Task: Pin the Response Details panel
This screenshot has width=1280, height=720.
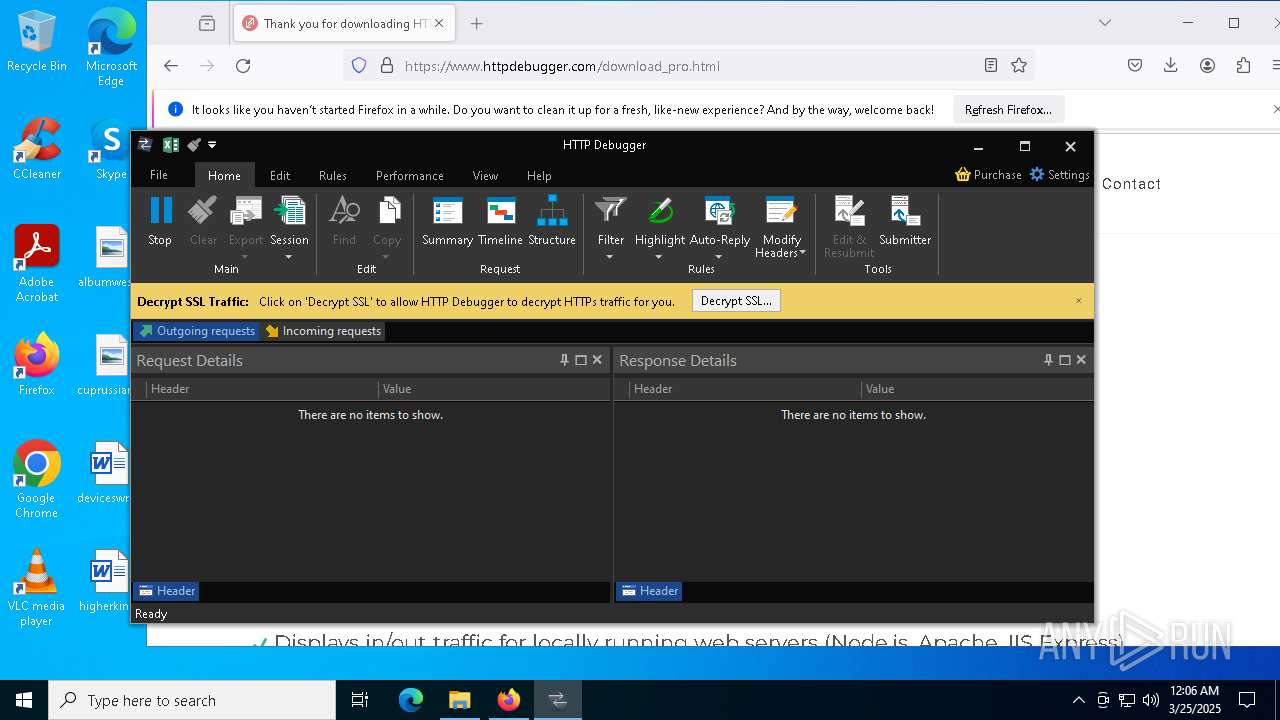Action: tap(1048, 360)
